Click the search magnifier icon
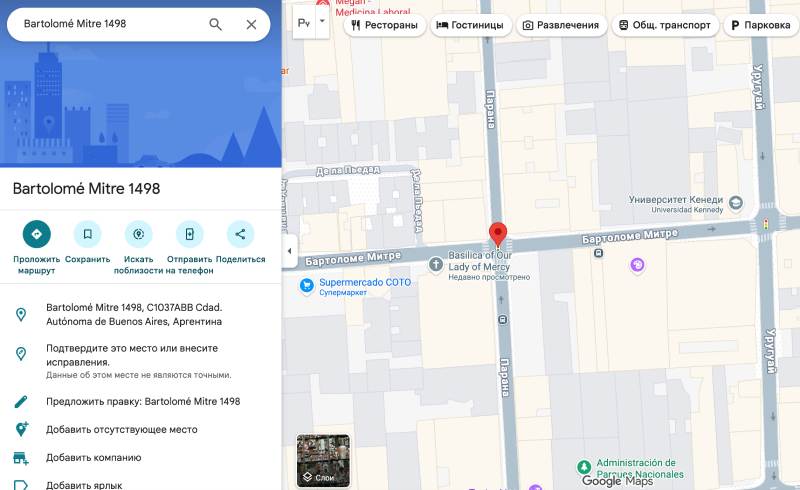This screenshot has height=490, width=800. 215,24
